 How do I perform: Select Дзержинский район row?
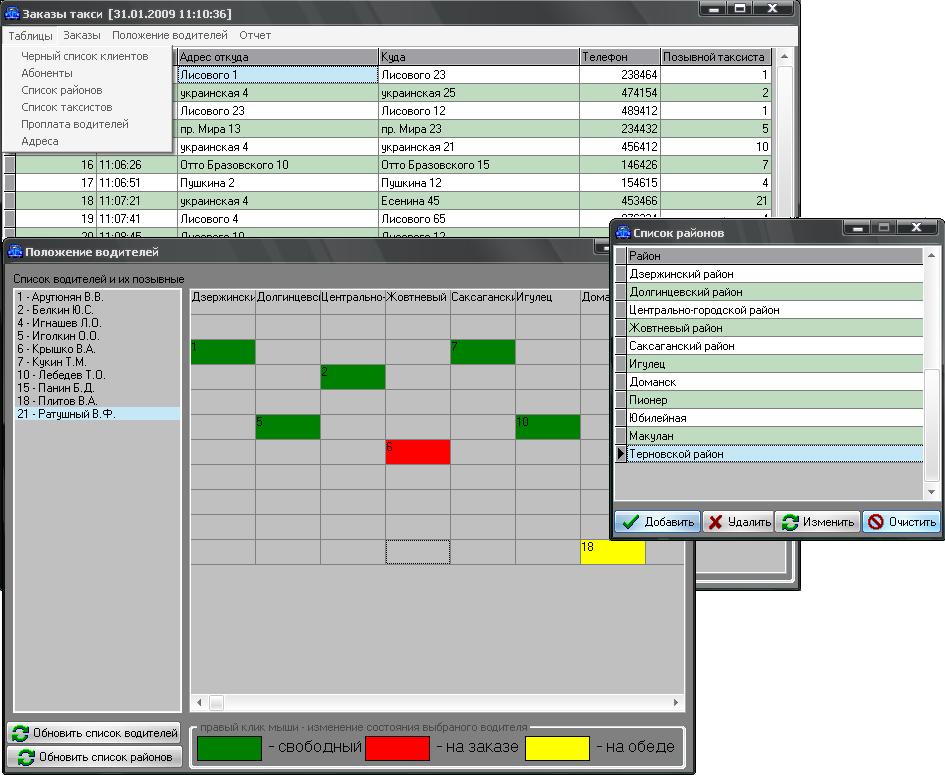[x=775, y=274]
